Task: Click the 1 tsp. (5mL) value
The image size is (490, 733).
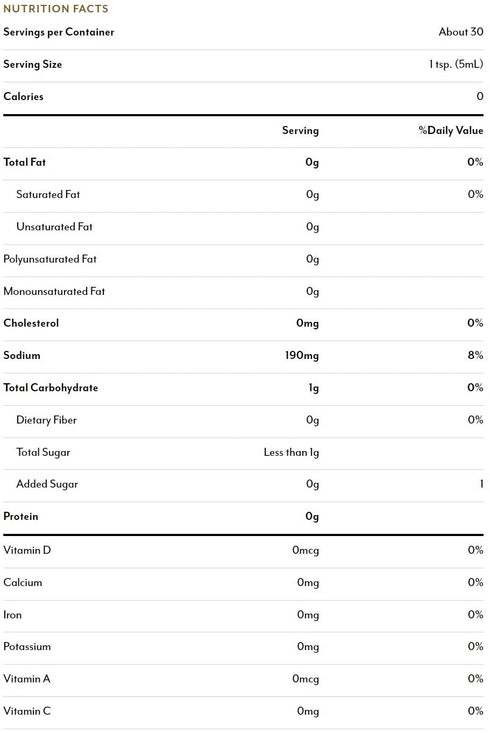Action: (x=456, y=64)
